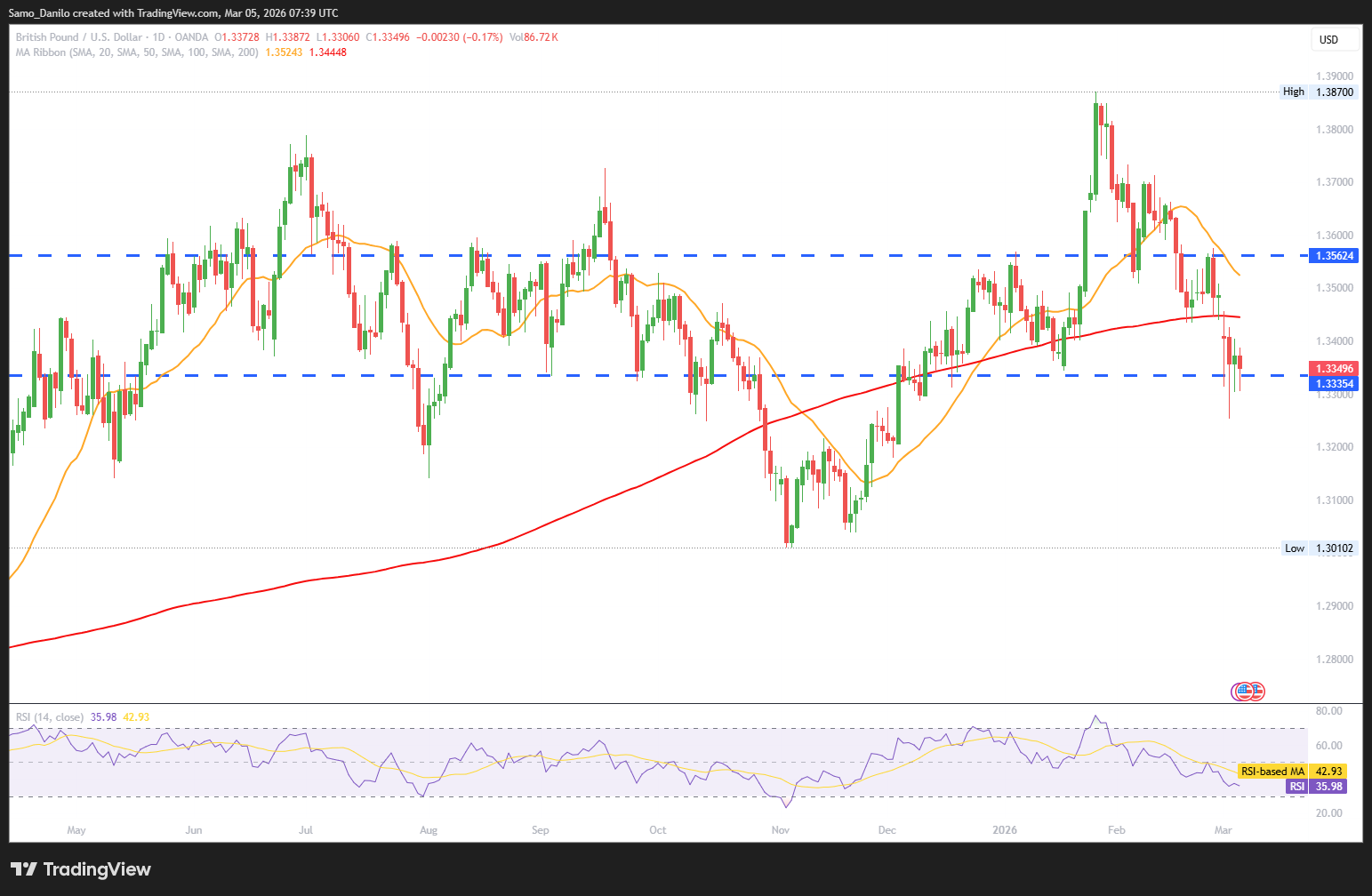
Task: Click the red current price 1.33496 label
Action: [x=1335, y=369]
